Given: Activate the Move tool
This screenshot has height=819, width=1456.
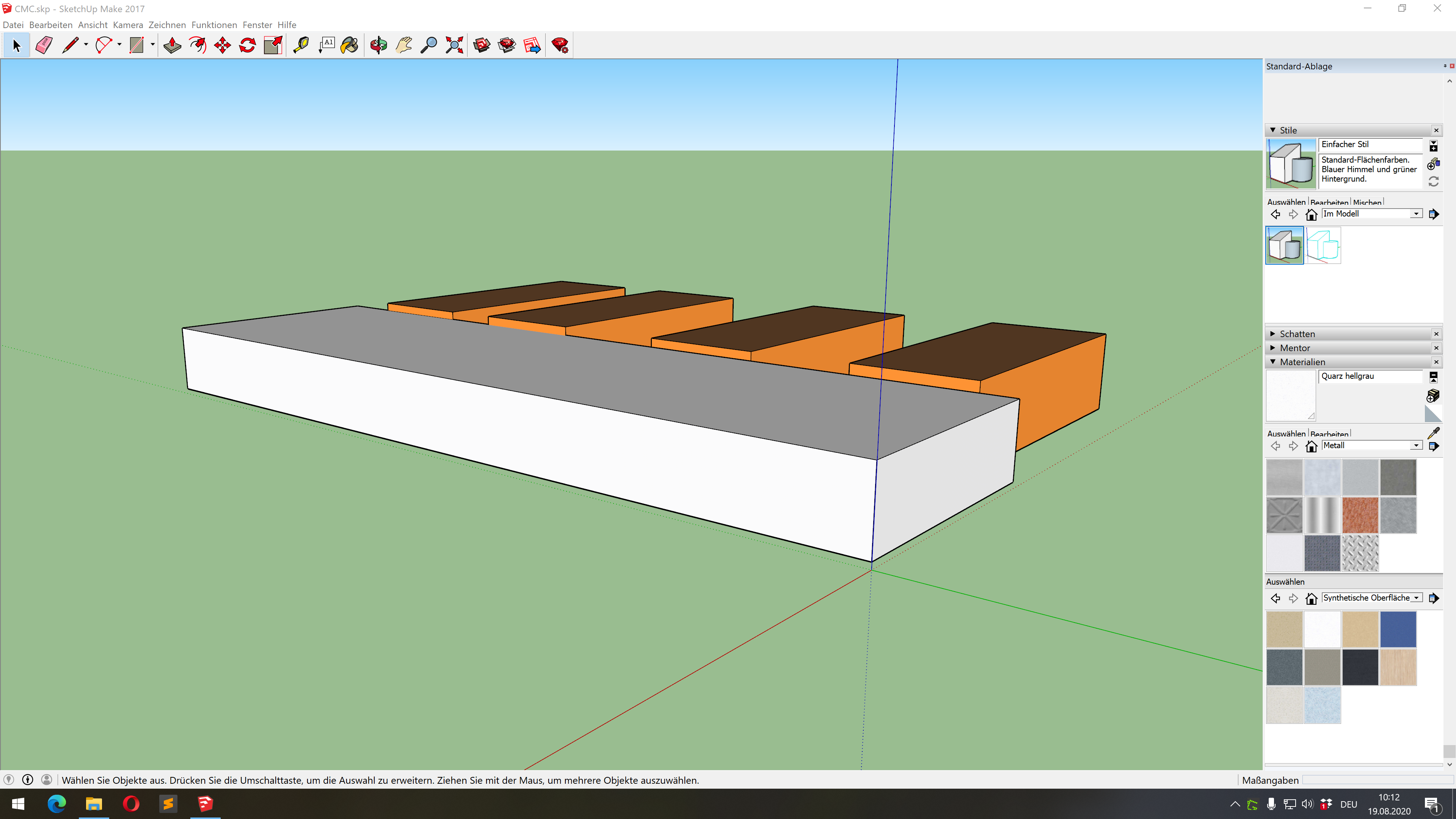Looking at the screenshot, I should (223, 45).
